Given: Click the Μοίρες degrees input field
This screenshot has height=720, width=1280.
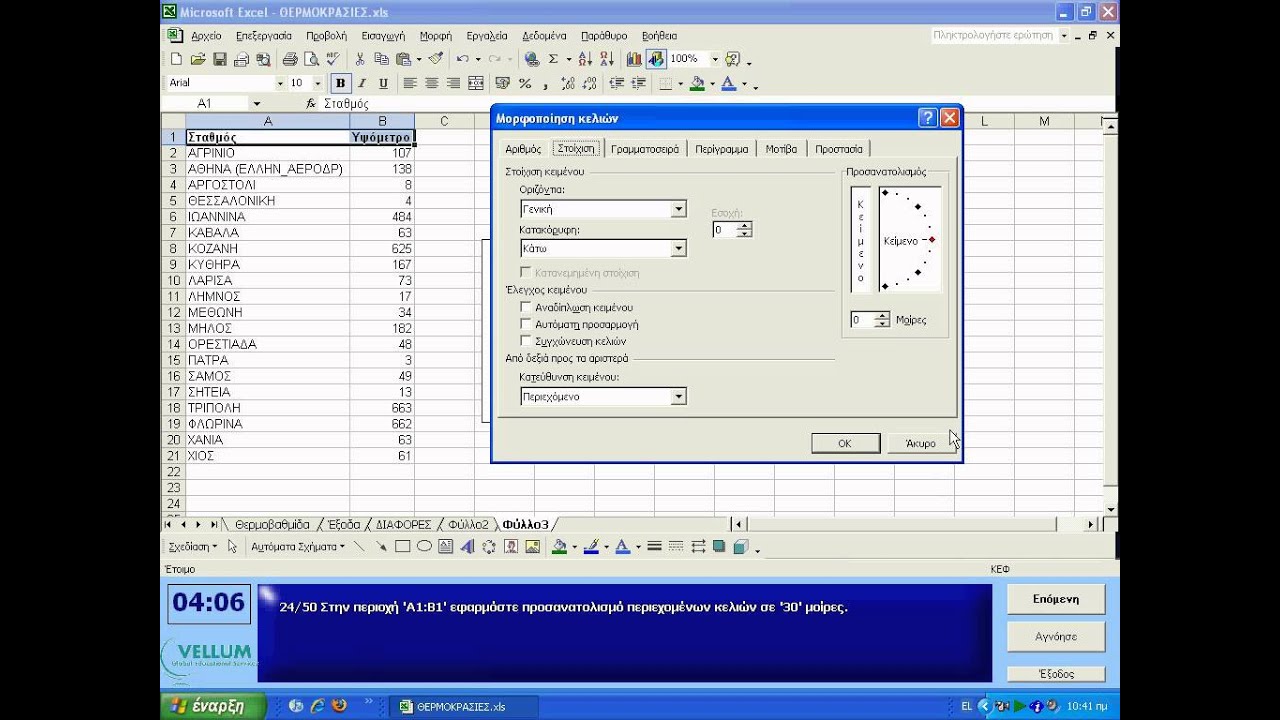Looking at the screenshot, I should (x=862, y=320).
